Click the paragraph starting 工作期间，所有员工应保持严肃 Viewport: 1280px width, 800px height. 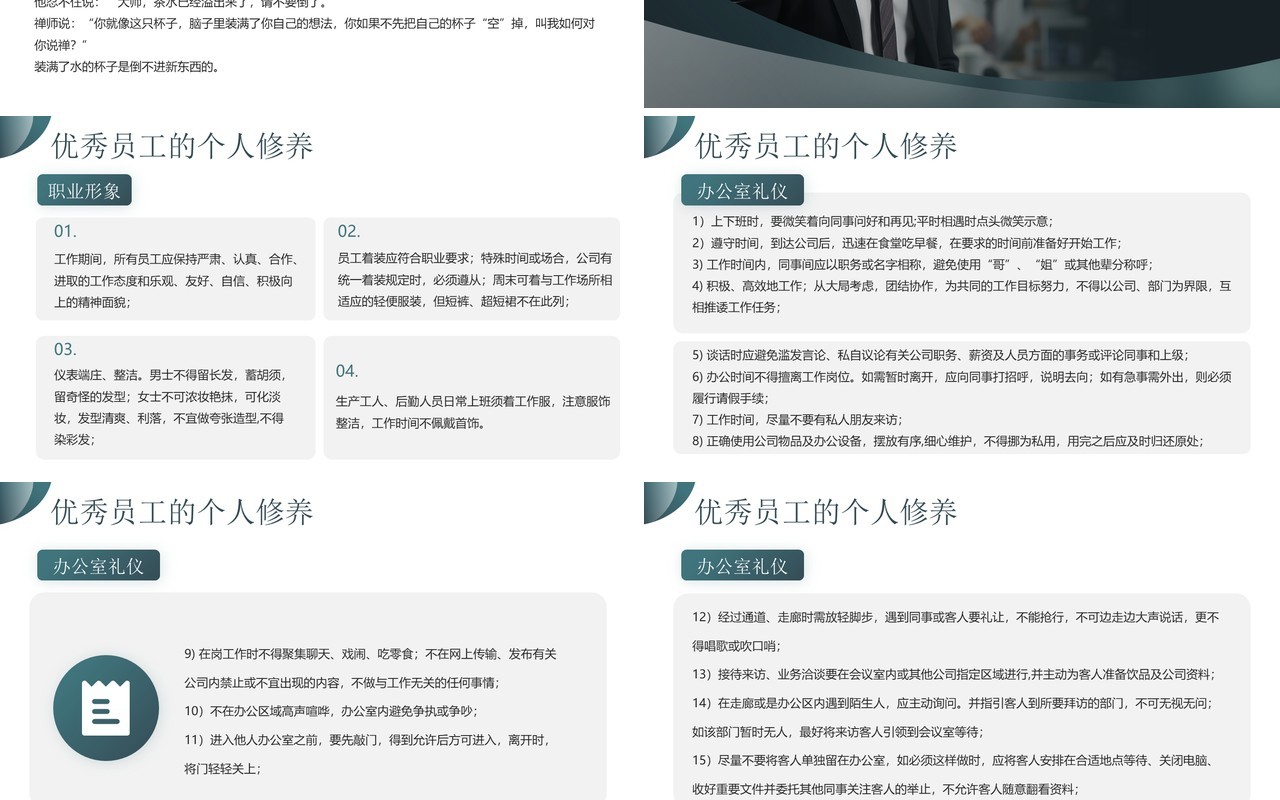(x=175, y=280)
